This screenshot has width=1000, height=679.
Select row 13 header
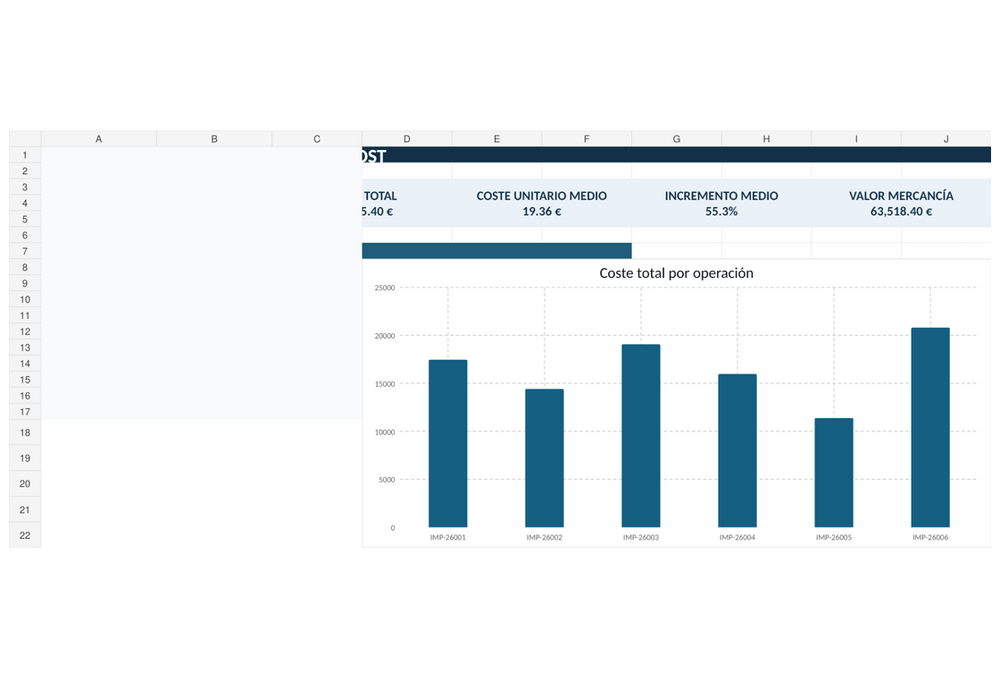pos(25,347)
